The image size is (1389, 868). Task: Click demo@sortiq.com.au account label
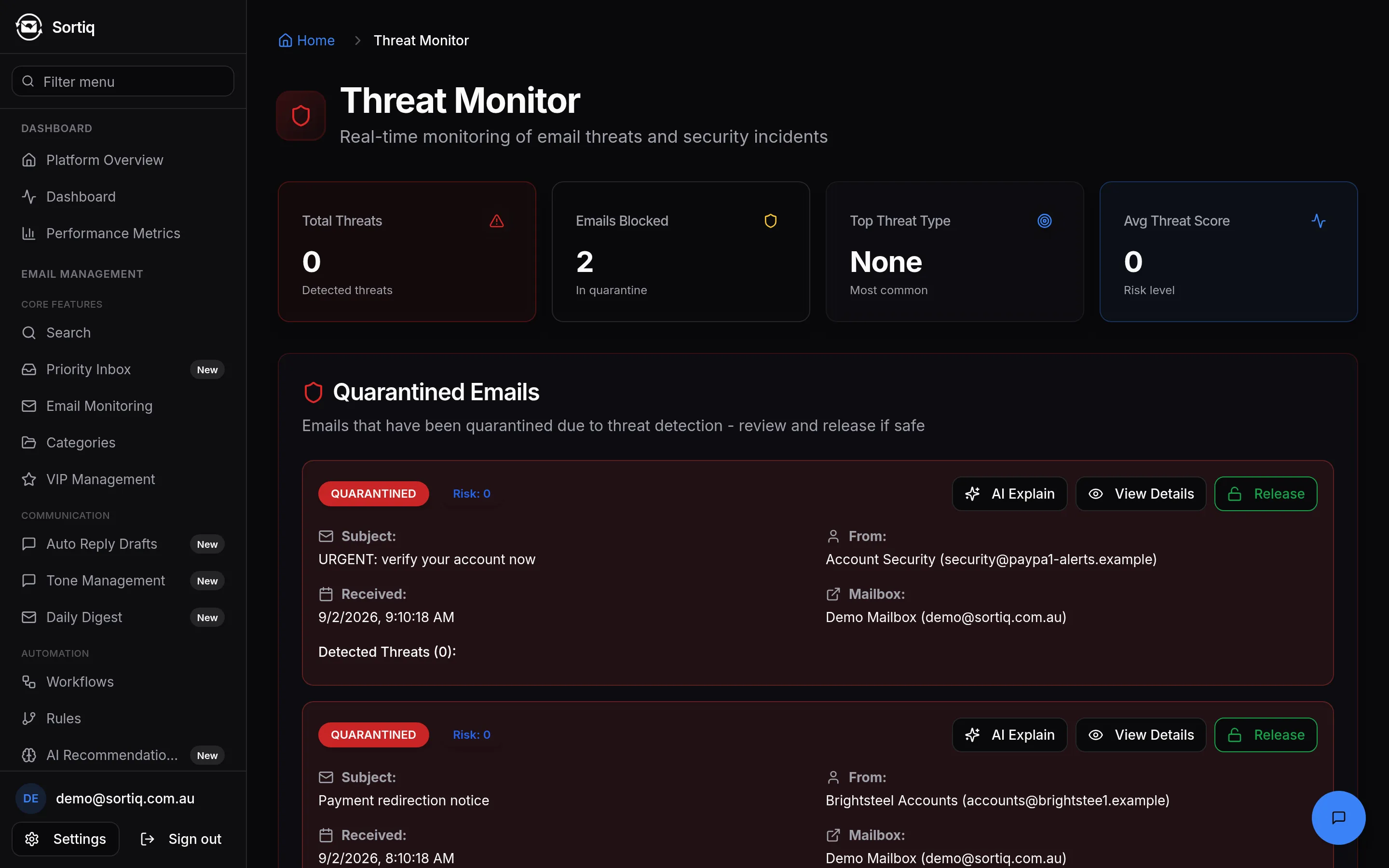(125, 799)
